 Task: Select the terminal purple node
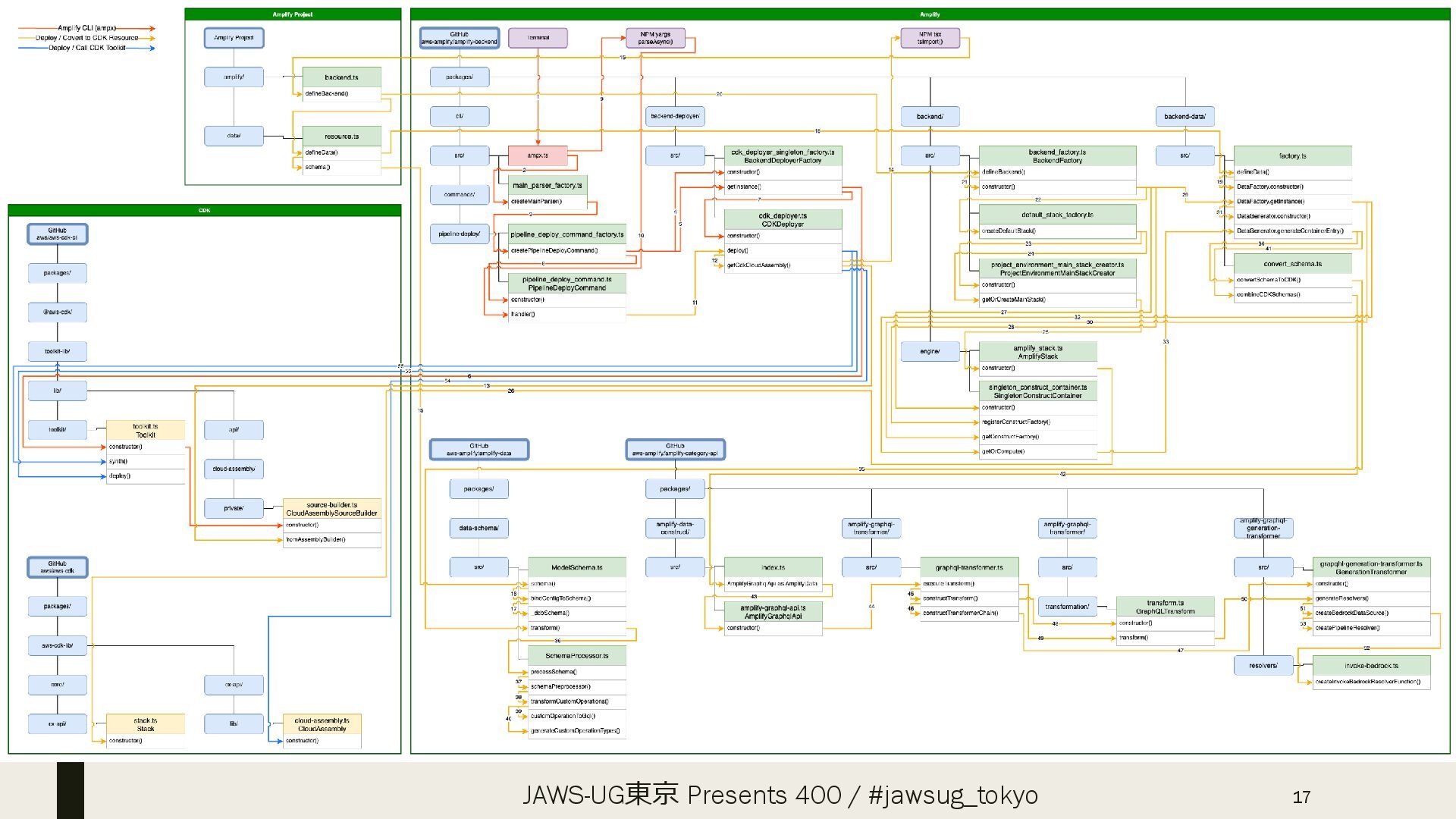point(538,38)
